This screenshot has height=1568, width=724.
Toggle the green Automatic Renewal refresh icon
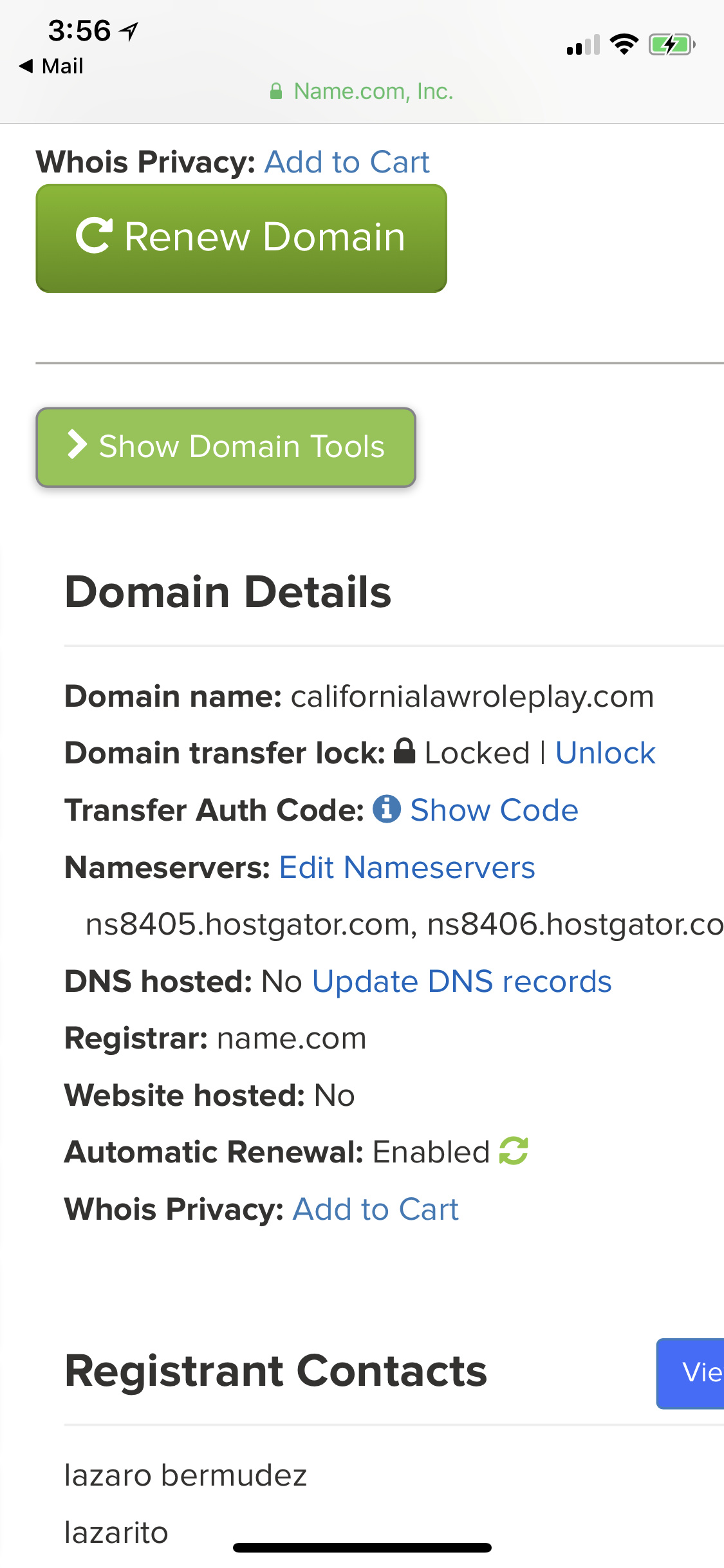(x=514, y=1151)
